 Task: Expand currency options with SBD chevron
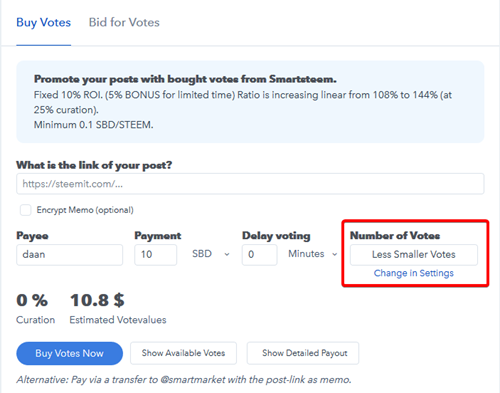point(227,254)
